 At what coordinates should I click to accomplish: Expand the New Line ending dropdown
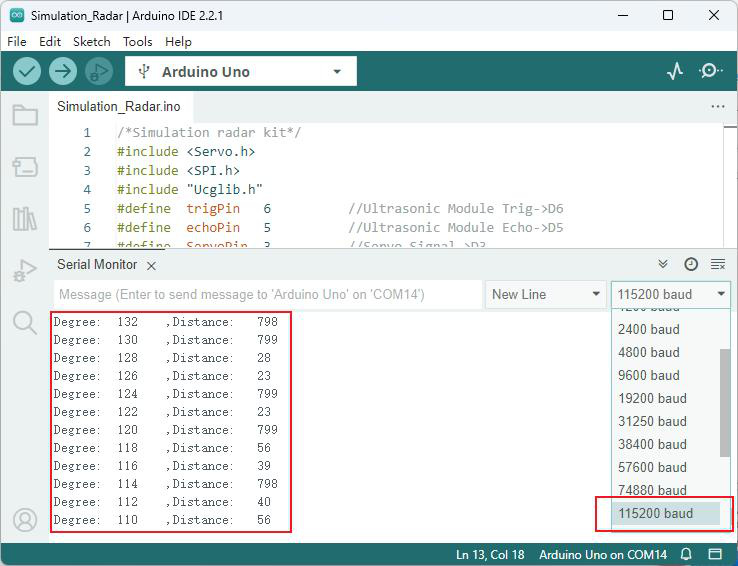tap(545, 295)
